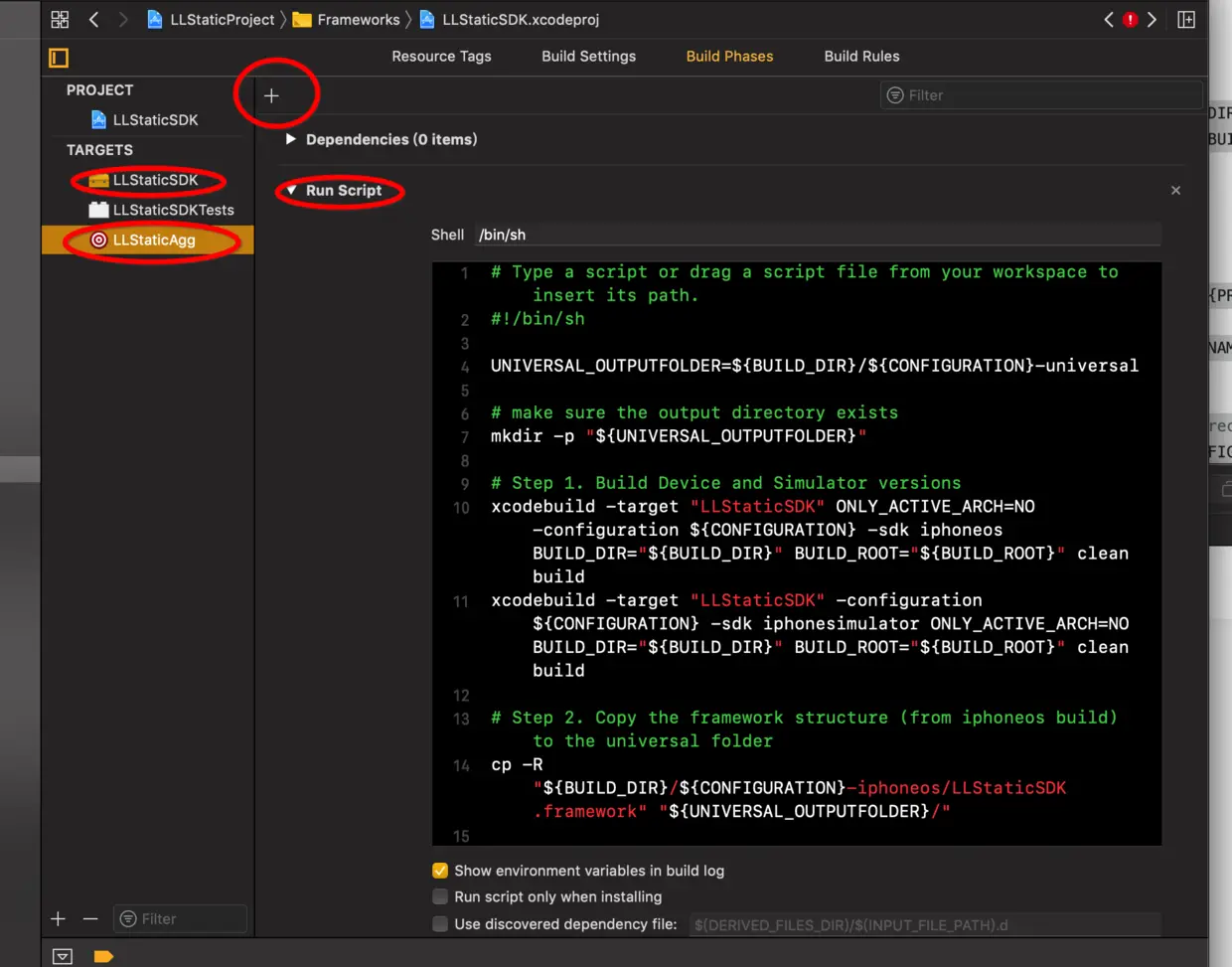Screen dimensions: 1232x967
Task: Select the LLStaticAgg aggregate target
Action: 147,240
